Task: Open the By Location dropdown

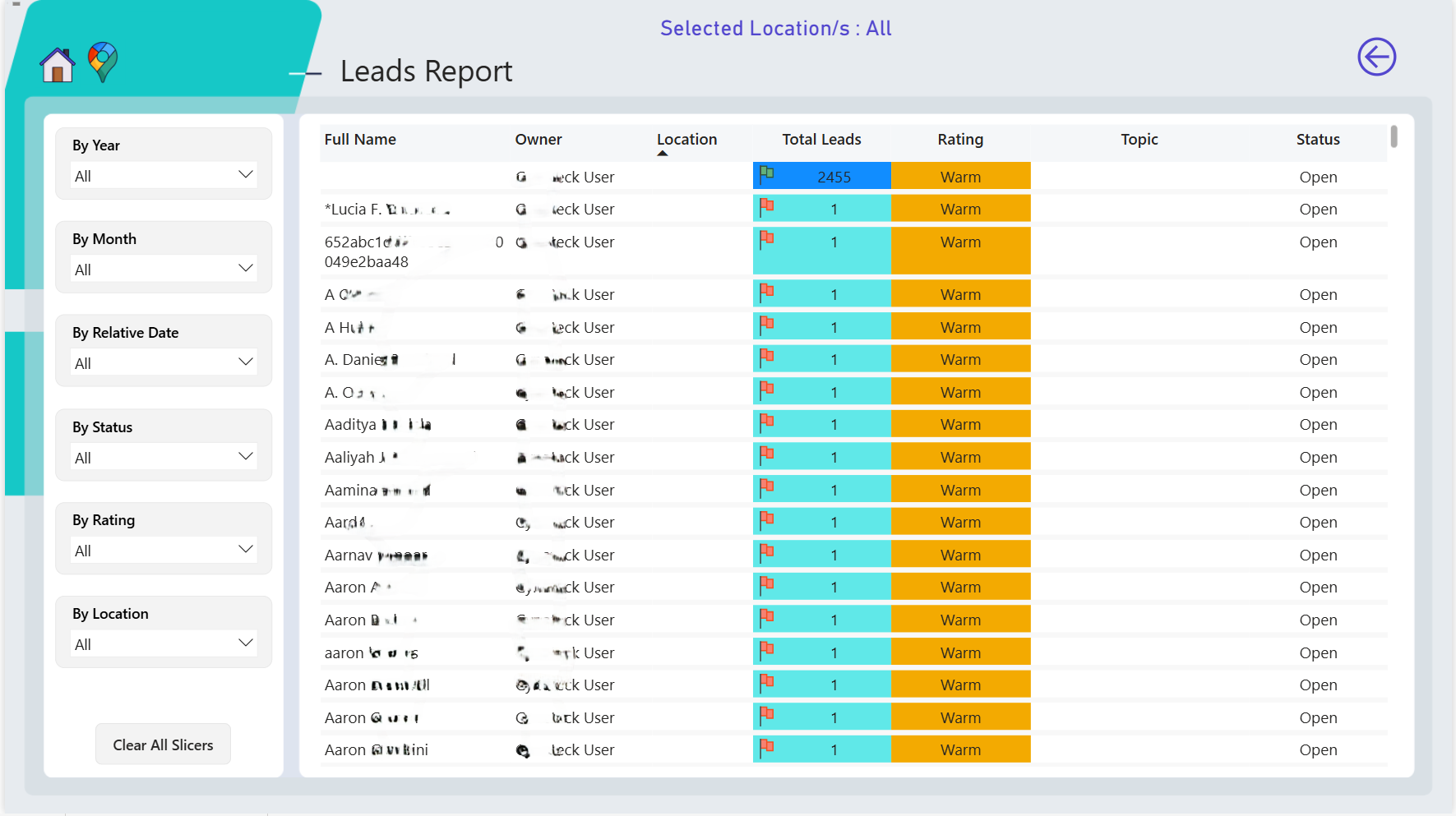Action: 164,643
